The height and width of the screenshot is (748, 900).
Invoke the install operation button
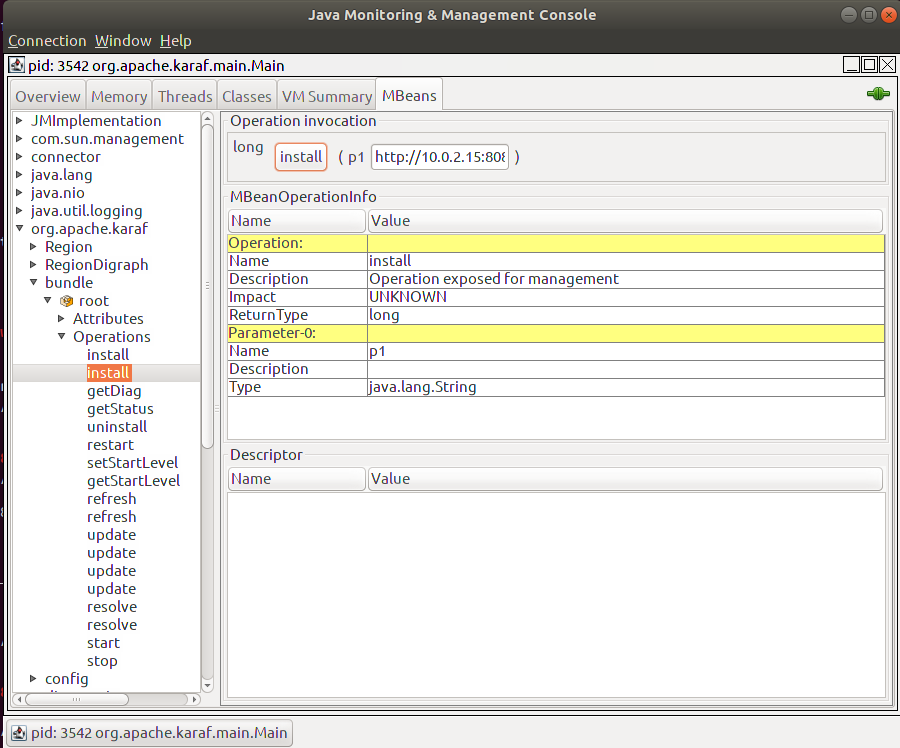click(x=301, y=157)
